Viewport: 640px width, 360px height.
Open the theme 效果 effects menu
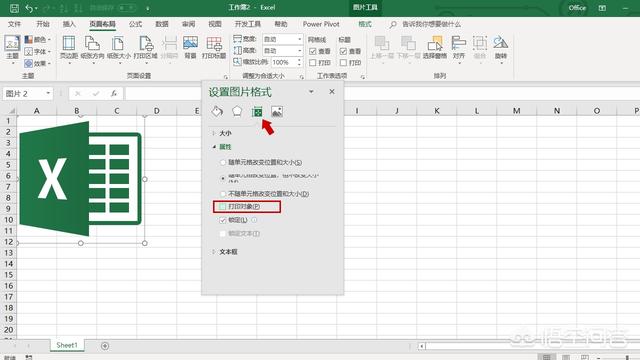point(37,63)
